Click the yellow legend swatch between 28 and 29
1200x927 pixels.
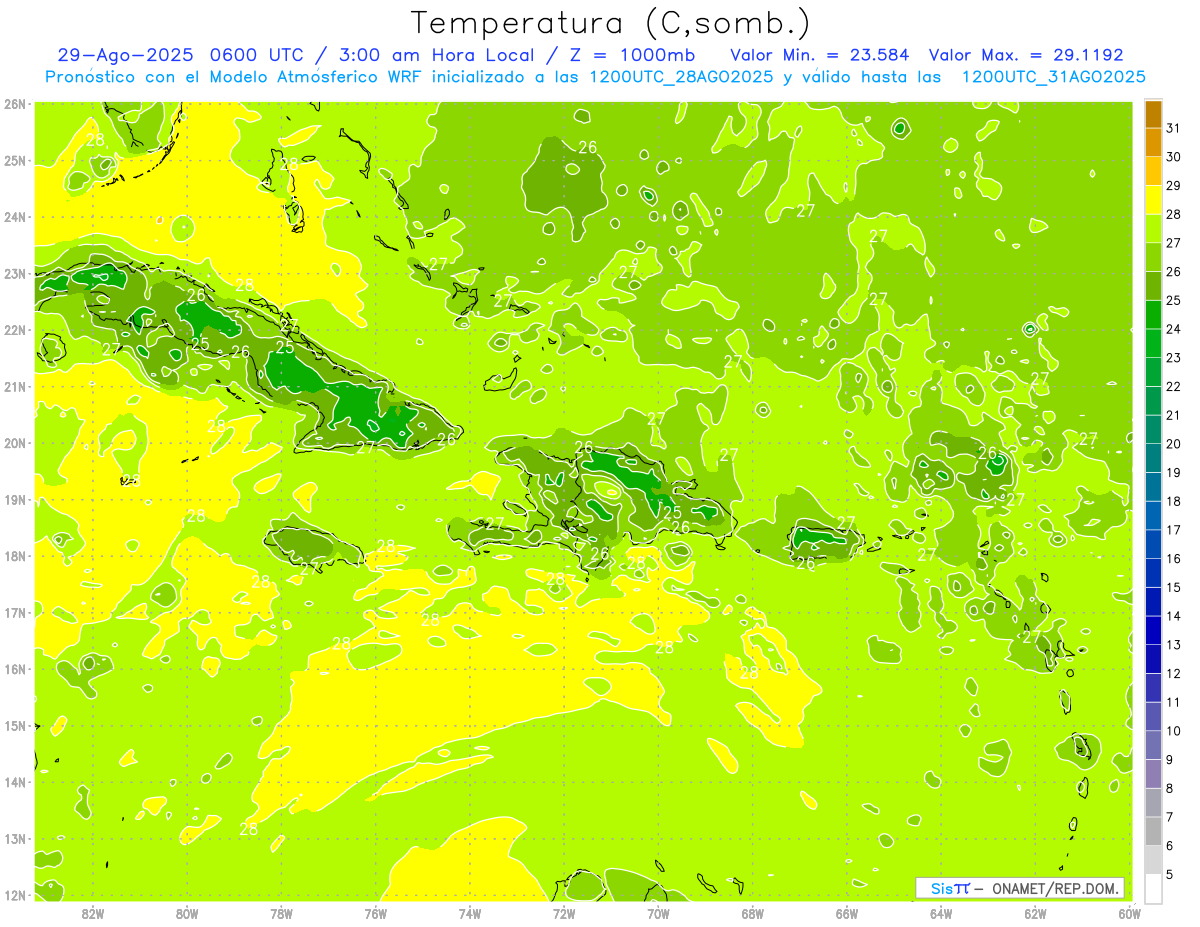pos(1153,200)
